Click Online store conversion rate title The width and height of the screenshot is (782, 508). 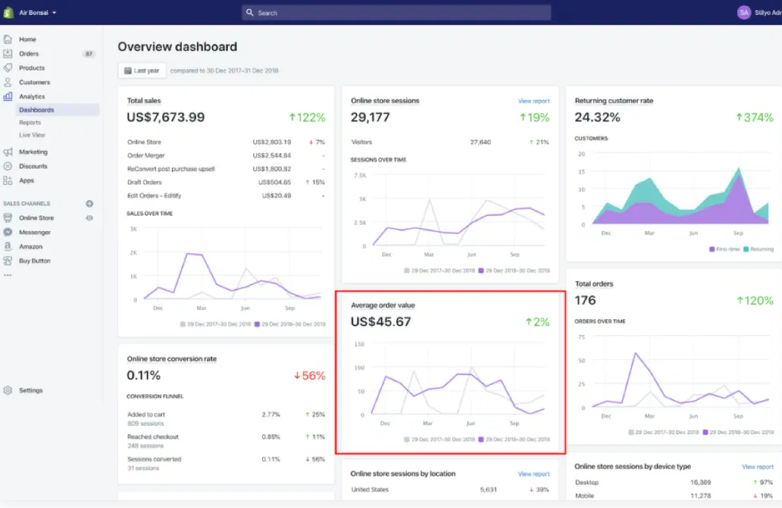(x=172, y=359)
